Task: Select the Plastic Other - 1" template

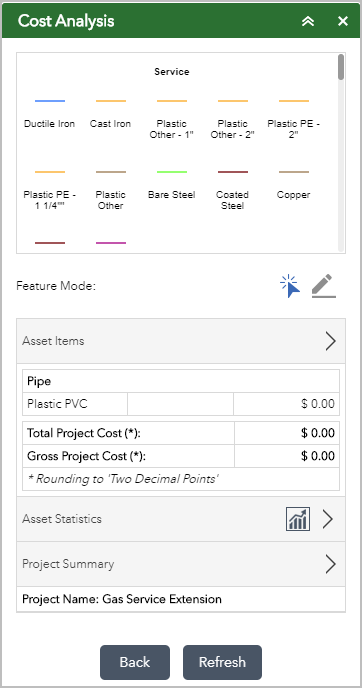Action: tap(172, 118)
